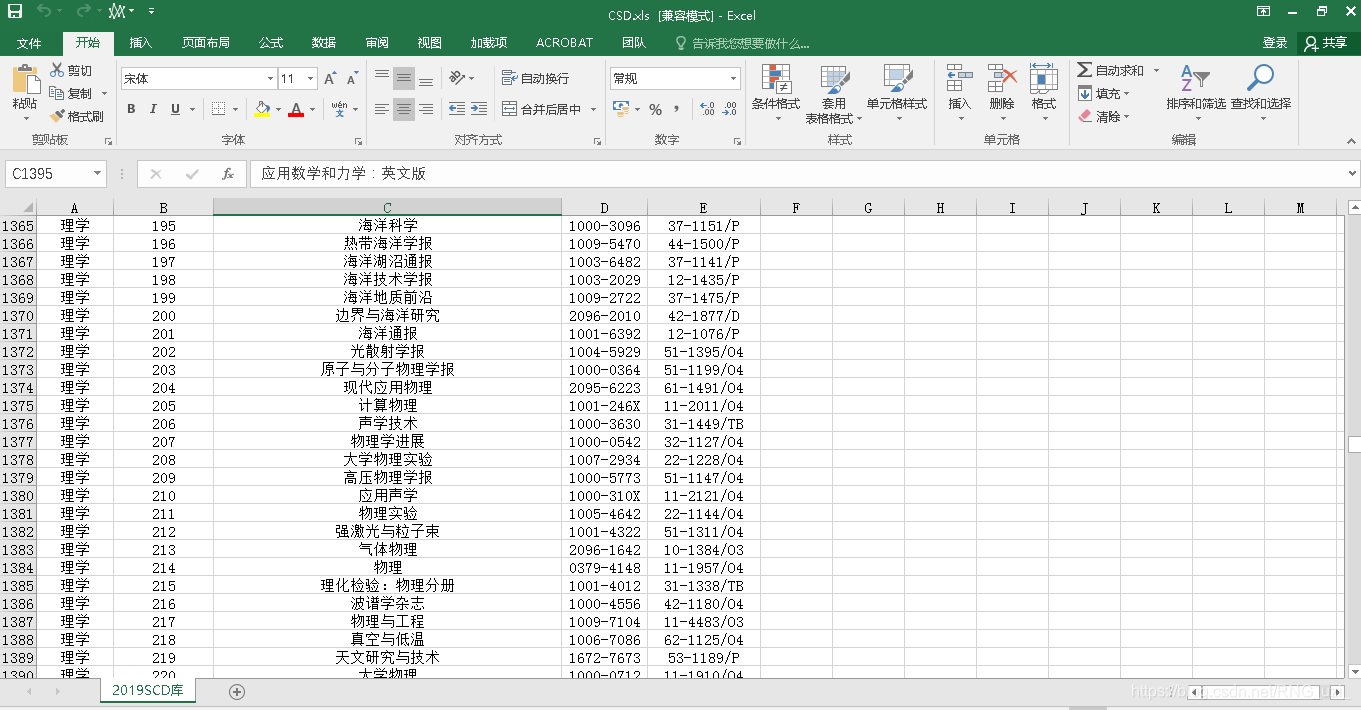
Task: Toggle Italic formatting
Action: tap(153, 109)
